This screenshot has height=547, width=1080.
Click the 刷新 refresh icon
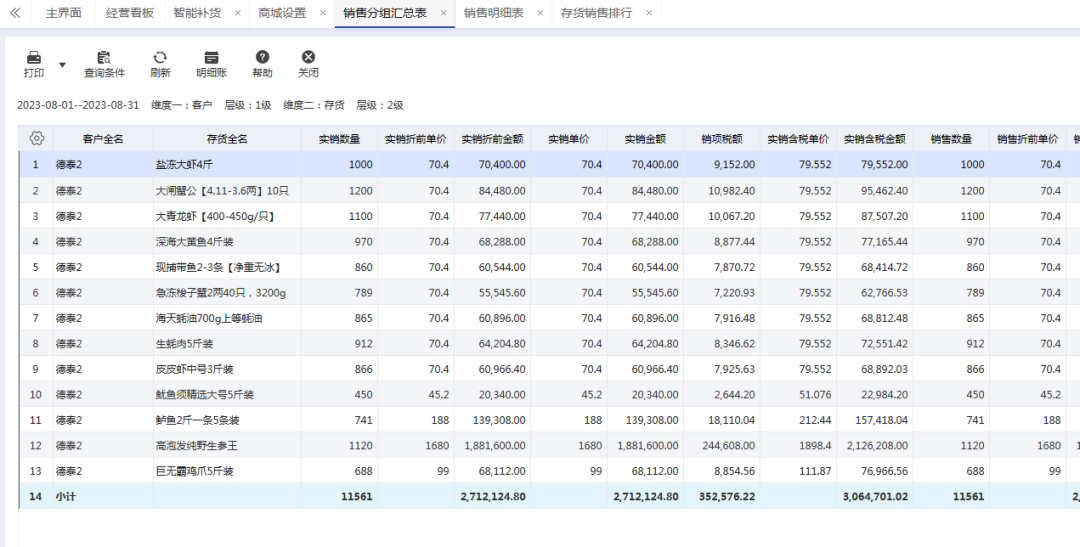160,58
